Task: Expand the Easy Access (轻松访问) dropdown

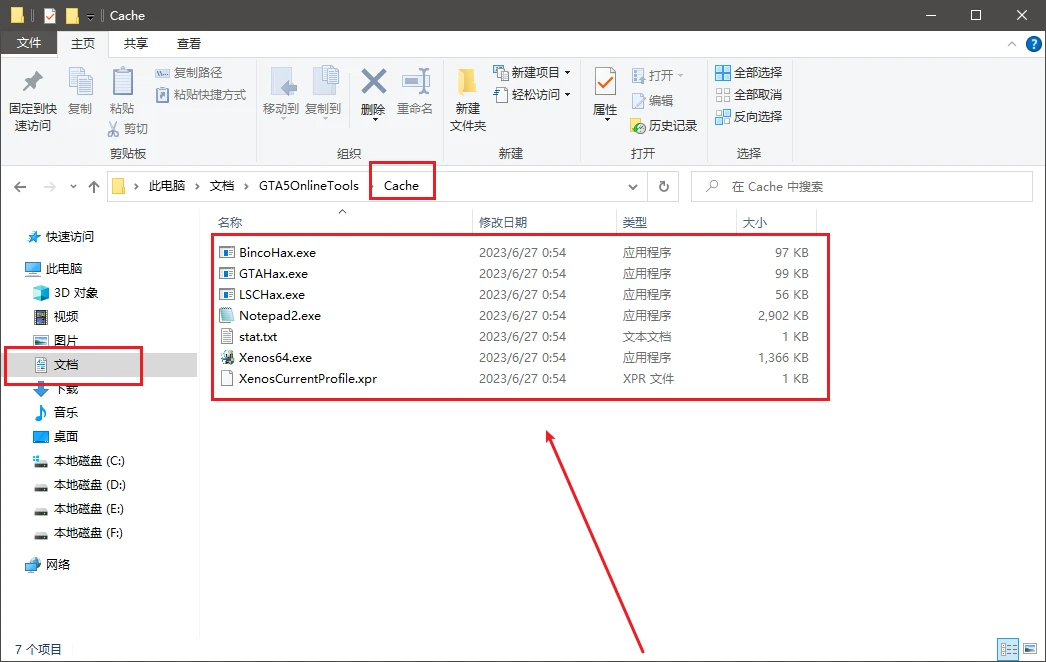Action: point(534,95)
